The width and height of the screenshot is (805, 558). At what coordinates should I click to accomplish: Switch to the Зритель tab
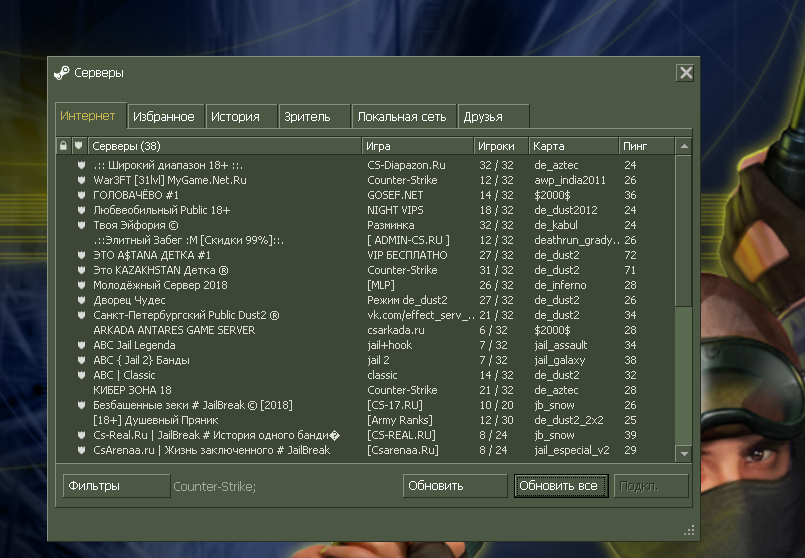click(314, 117)
